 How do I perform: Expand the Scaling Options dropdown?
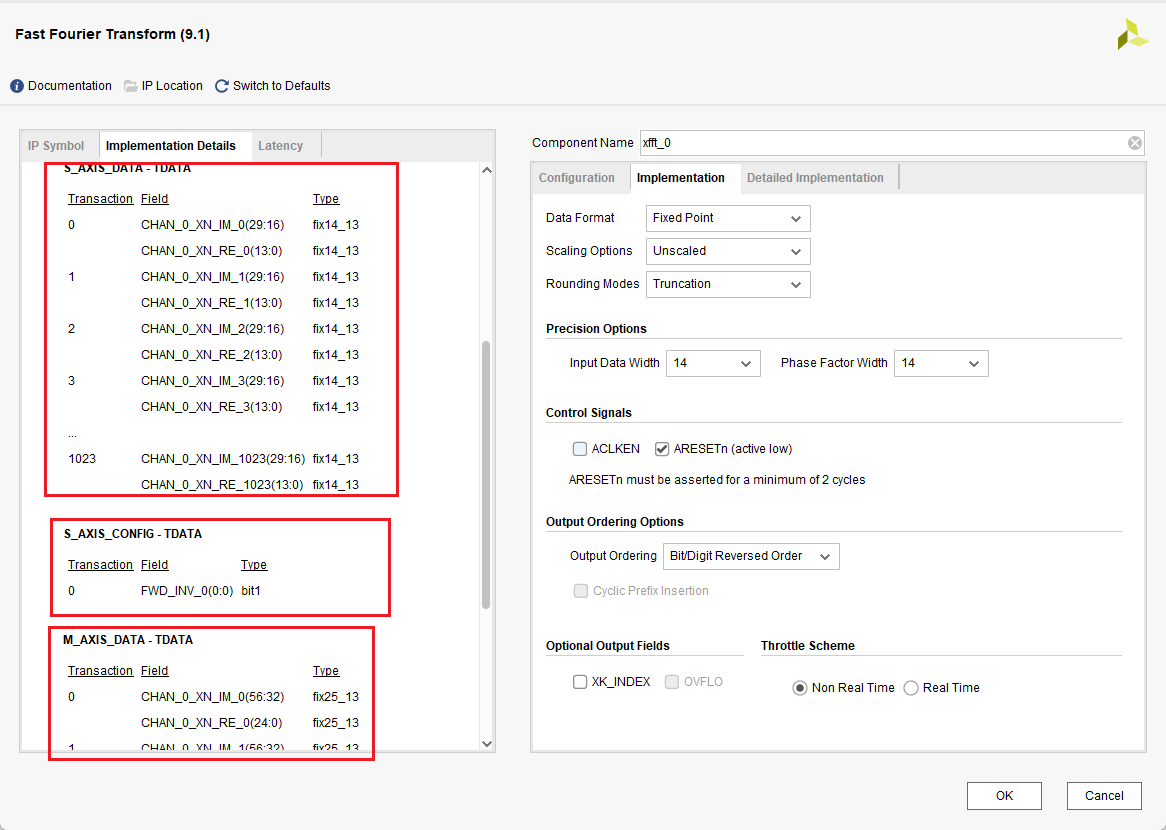(728, 251)
